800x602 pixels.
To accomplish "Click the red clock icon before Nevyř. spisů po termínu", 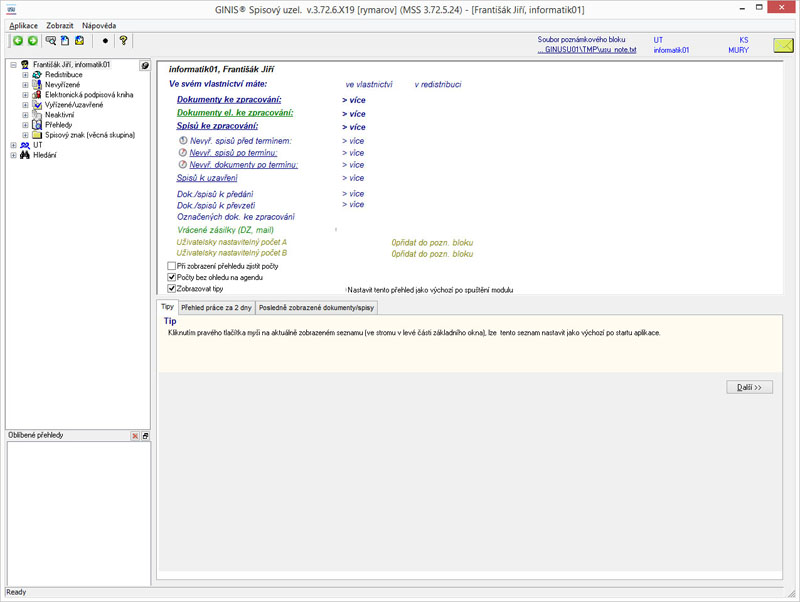I will 183,153.
